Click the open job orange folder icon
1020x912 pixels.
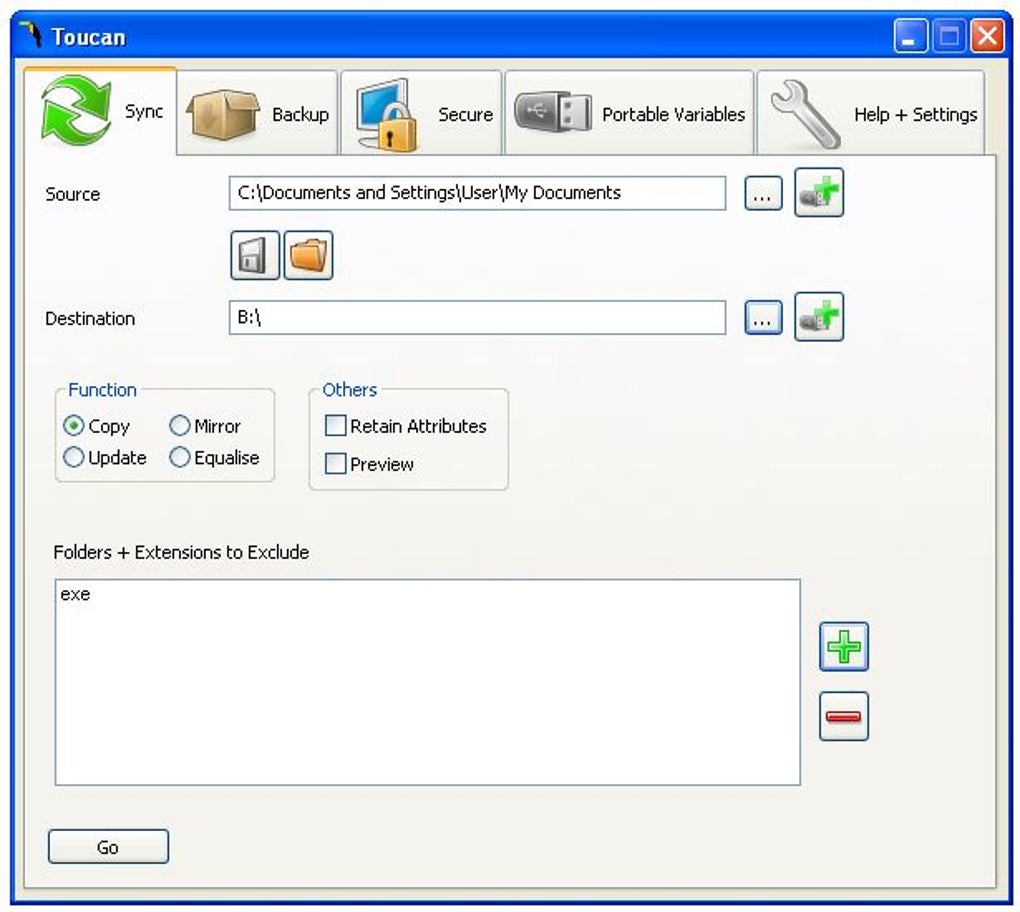(x=308, y=255)
